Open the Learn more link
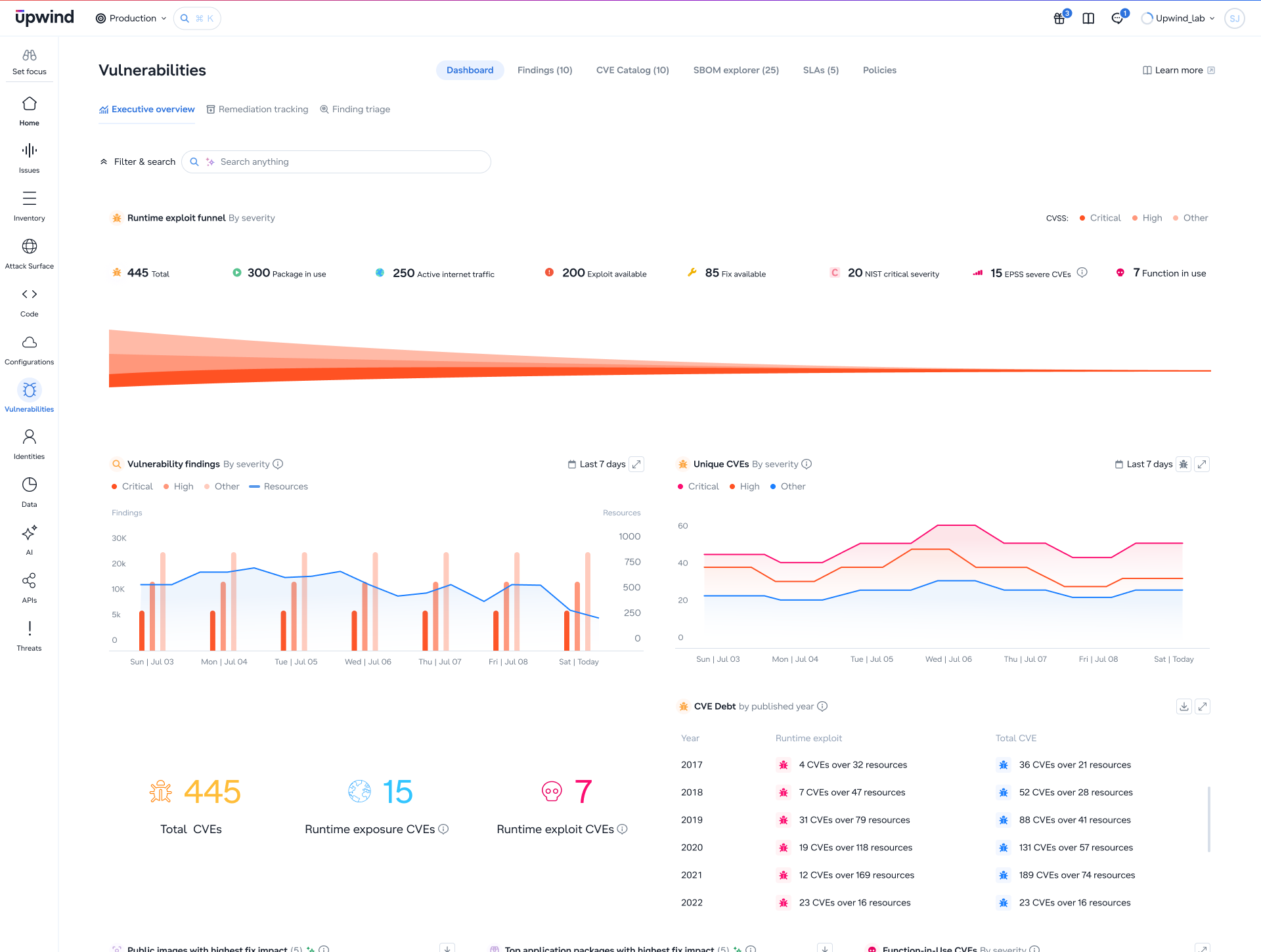The height and width of the screenshot is (952, 1261). (1179, 70)
